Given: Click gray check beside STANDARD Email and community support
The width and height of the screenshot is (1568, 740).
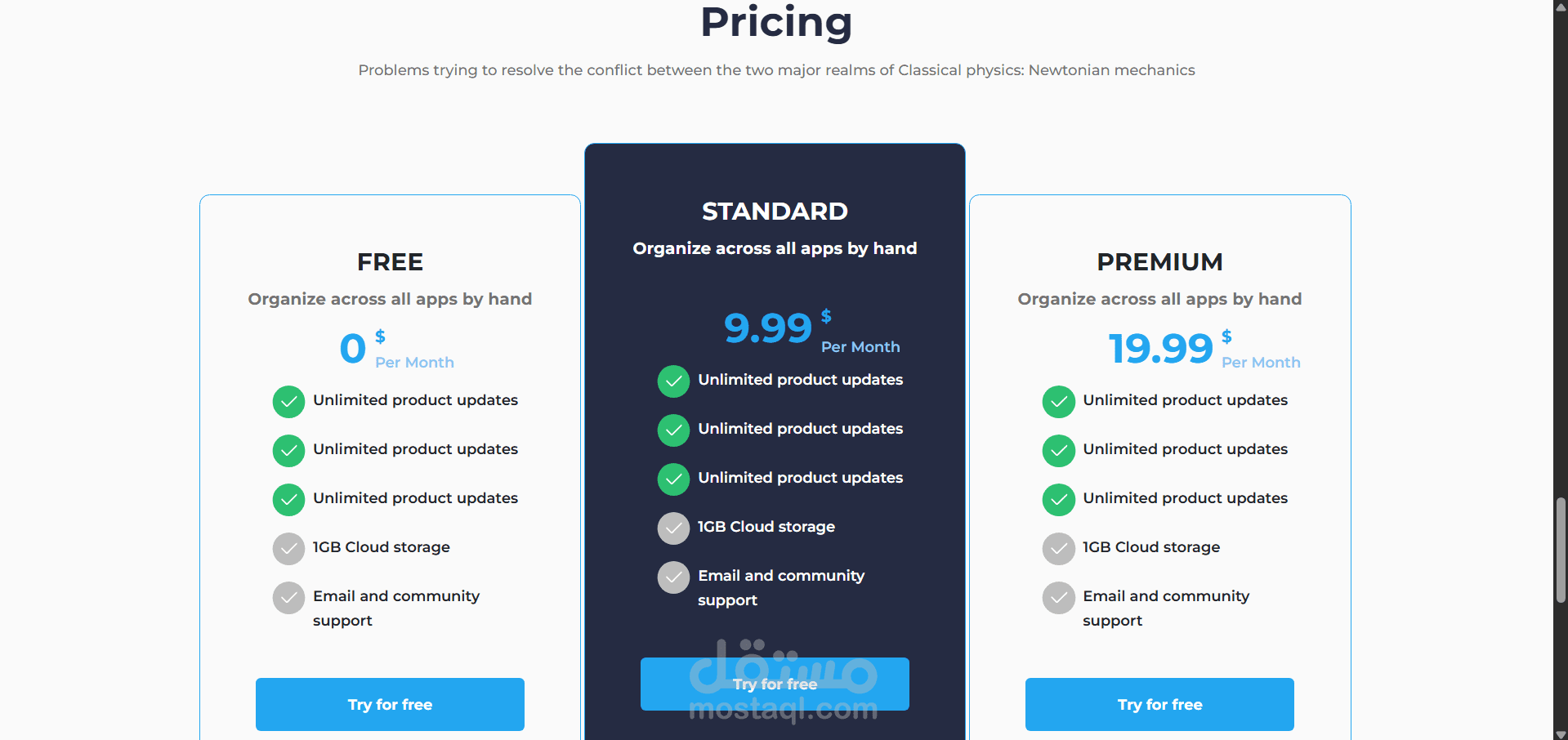Looking at the screenshot, I should [673, 577].
